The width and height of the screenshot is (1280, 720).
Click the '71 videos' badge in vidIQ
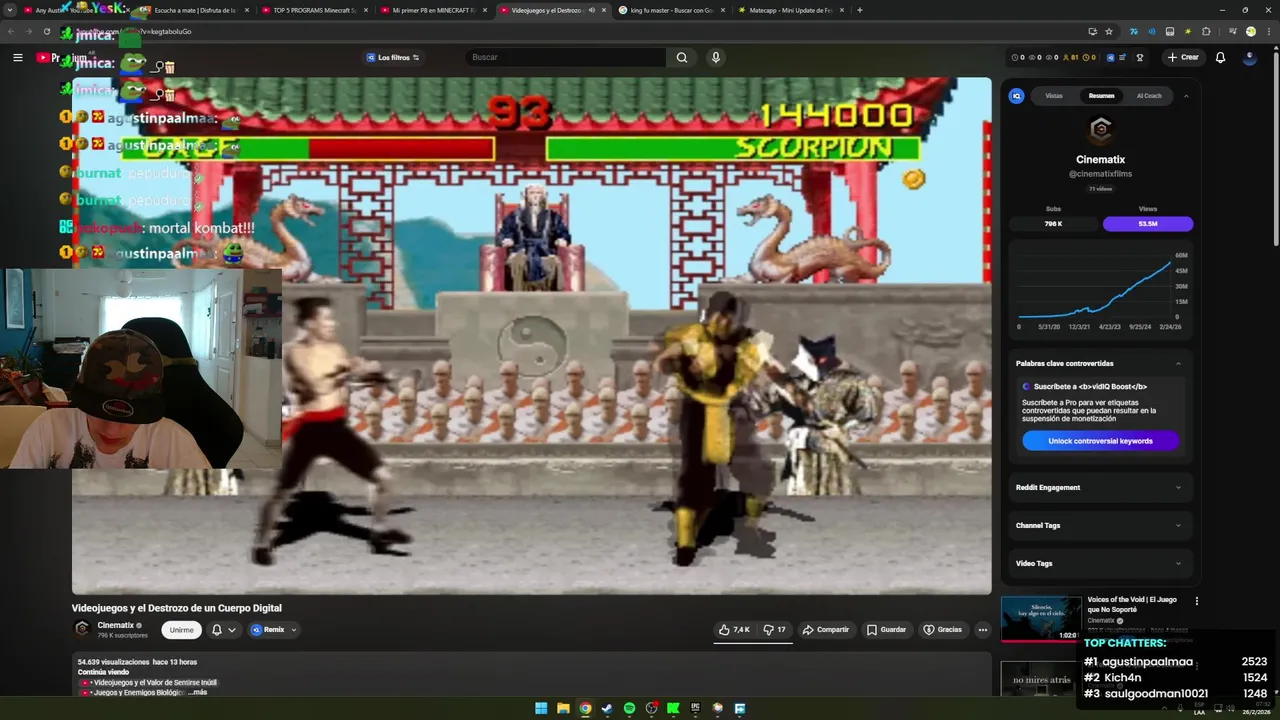pyautogui.click(x=1100, y=189)
